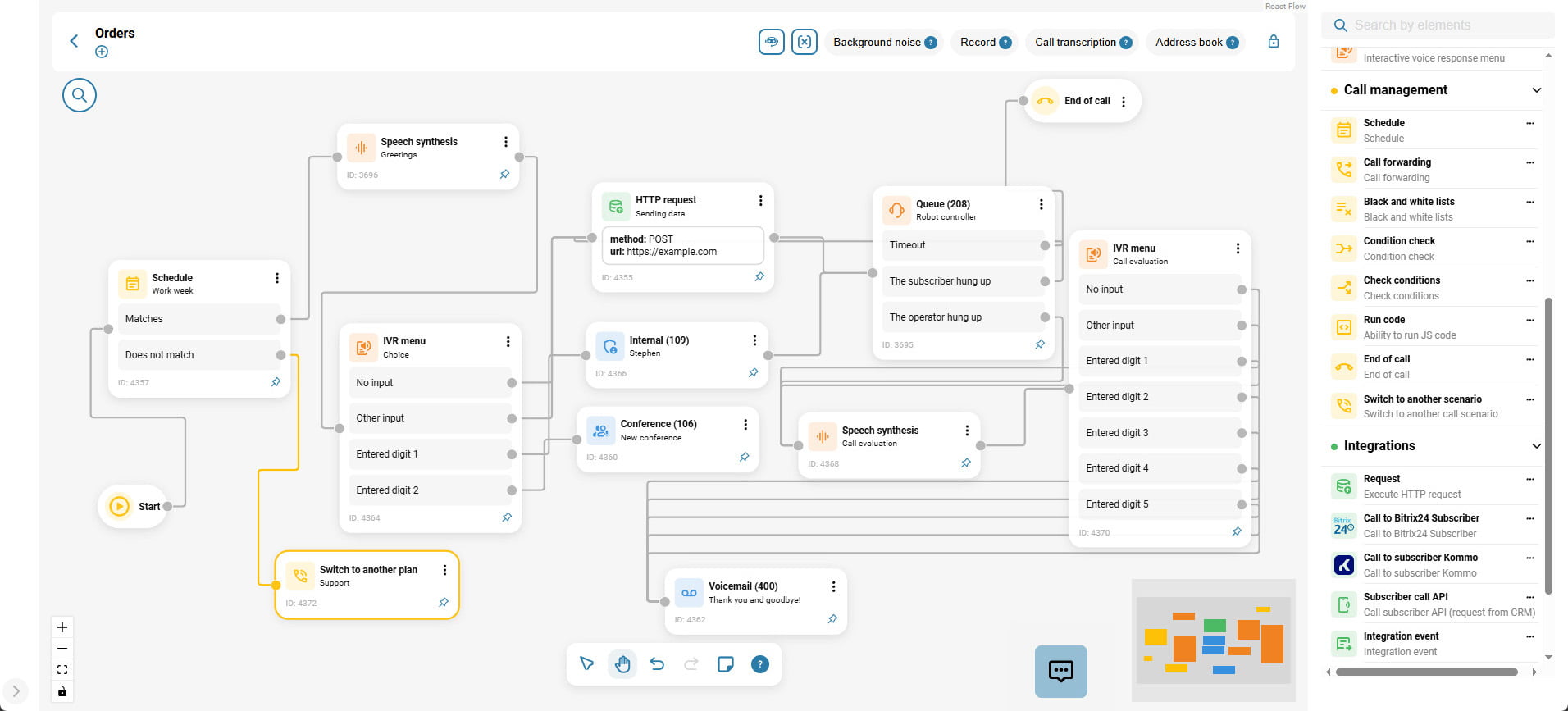1568x711 pixels.
Task: Toggle canvas interactivity lock at bottom-left
Action: pyautogui.click(x=62, y=691)
